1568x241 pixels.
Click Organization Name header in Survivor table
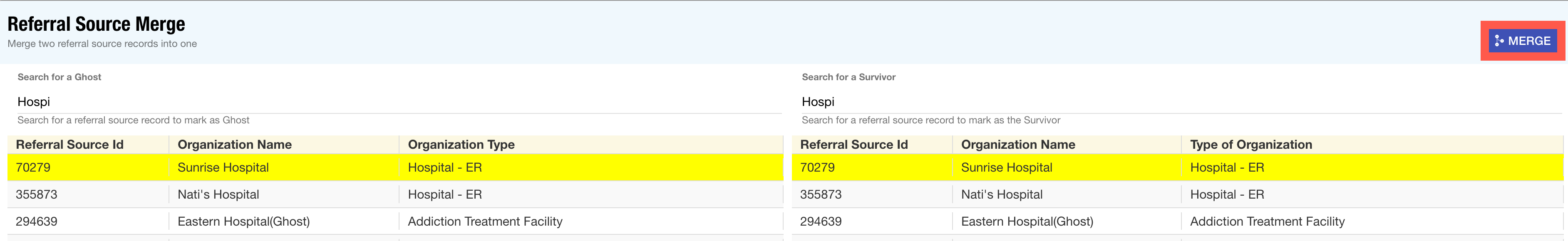1018,145
